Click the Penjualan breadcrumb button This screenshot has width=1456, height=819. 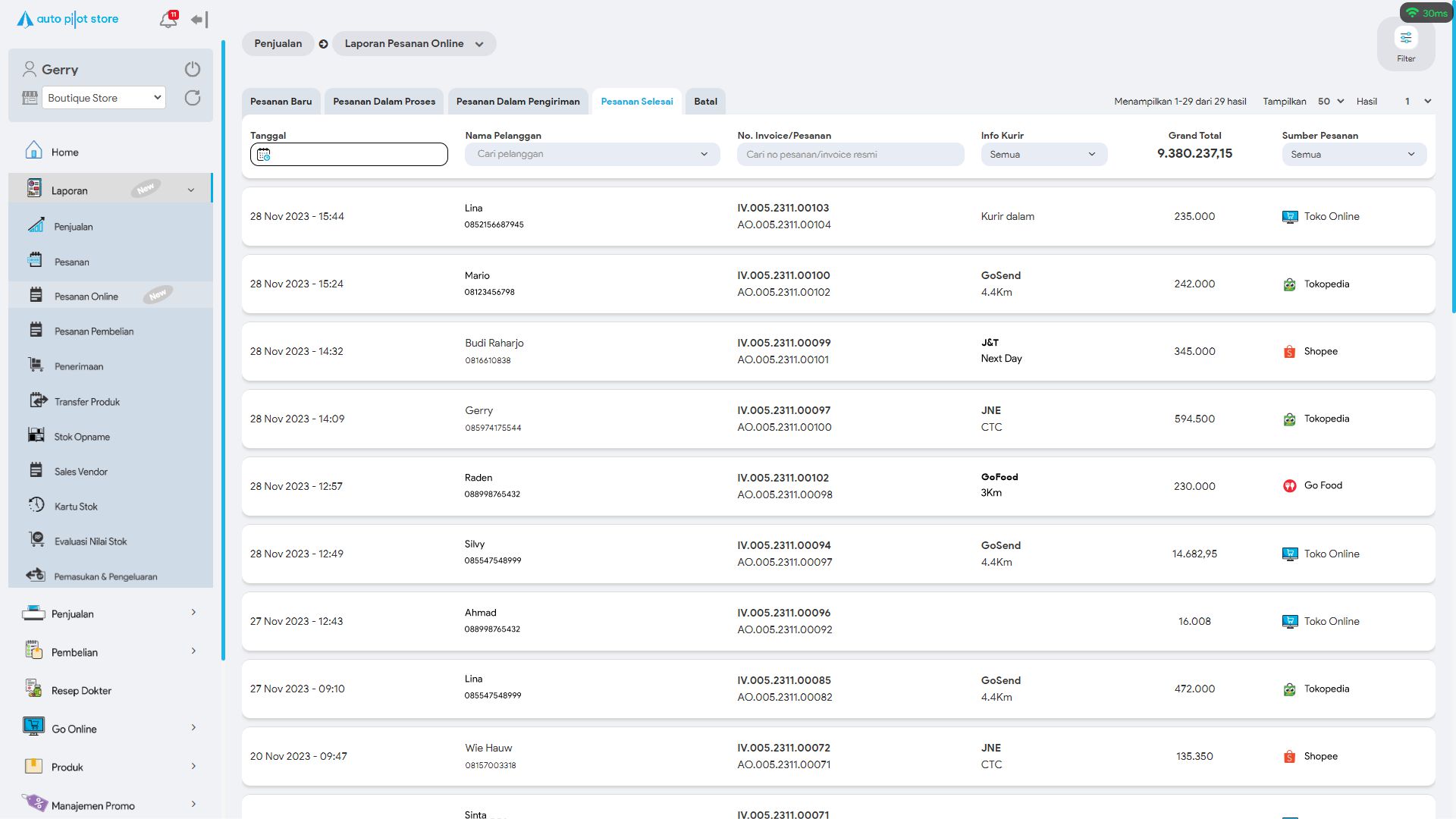(278, 44)
